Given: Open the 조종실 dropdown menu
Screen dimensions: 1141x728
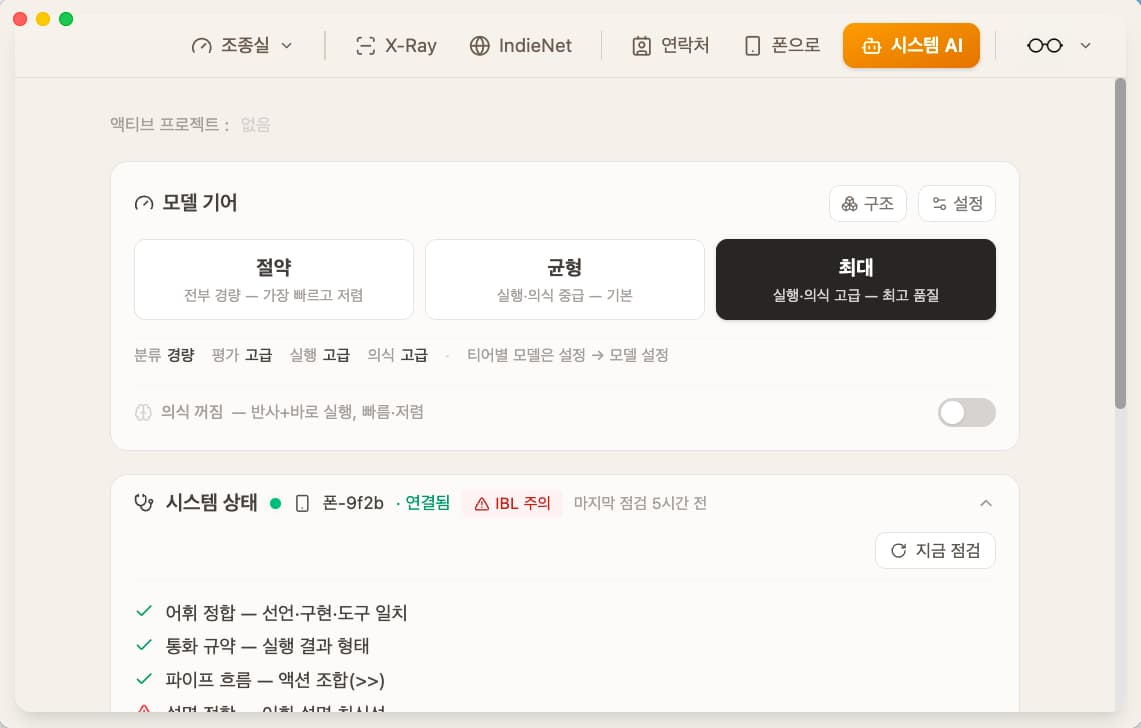Looking at the screenshot, I should [242, 45].
